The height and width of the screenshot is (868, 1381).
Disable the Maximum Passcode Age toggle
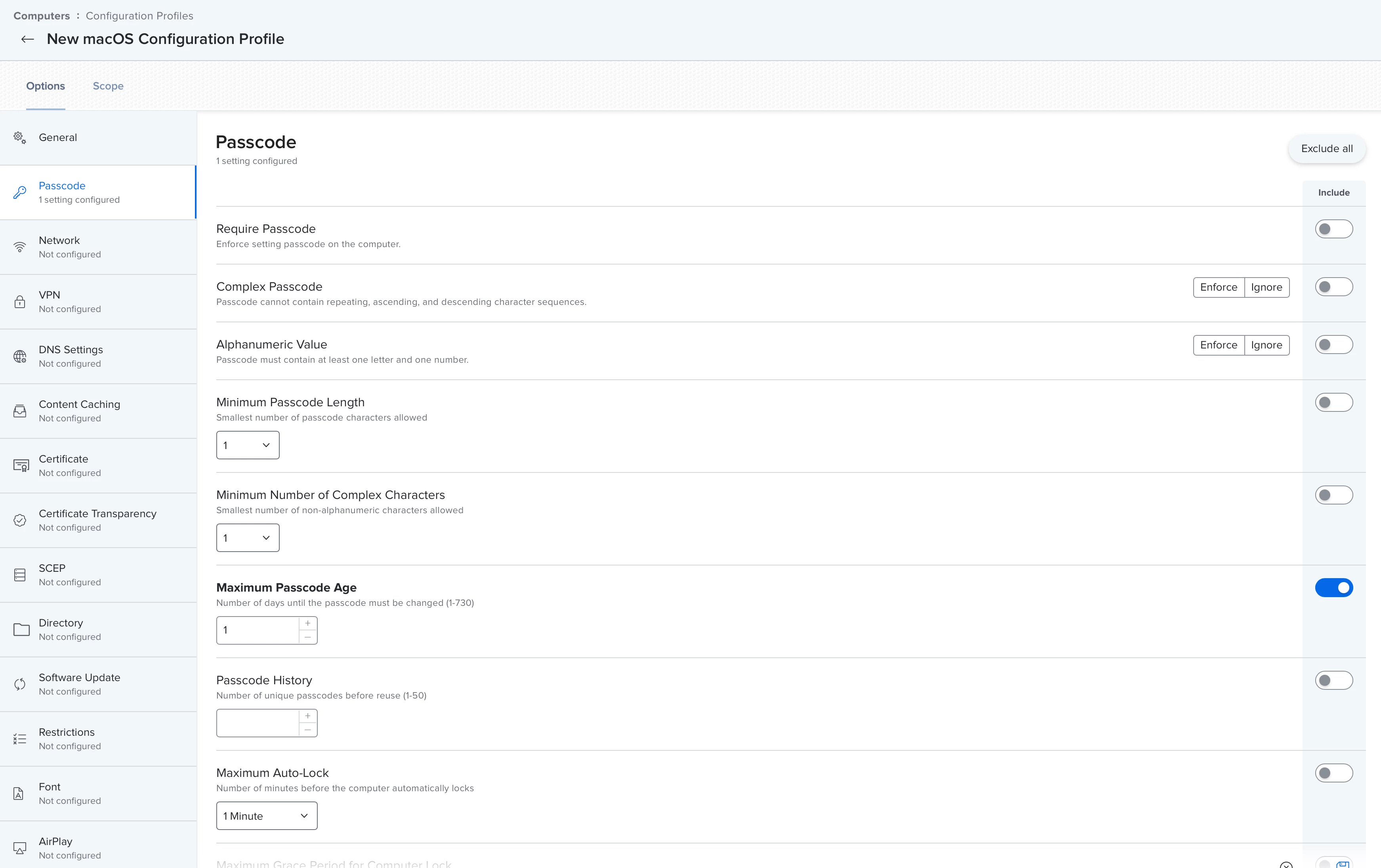click(1333, 588)
